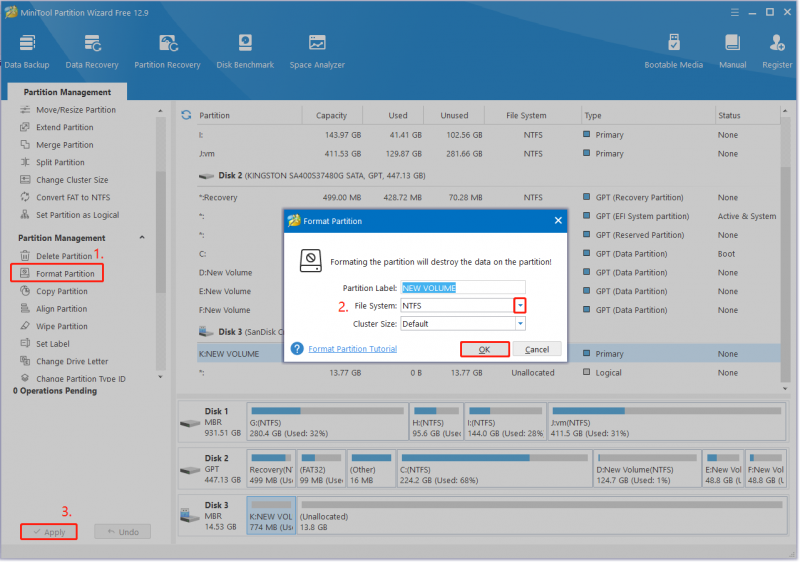
Task: Select the *:Recovery partition row
Action: click(489, 197)
